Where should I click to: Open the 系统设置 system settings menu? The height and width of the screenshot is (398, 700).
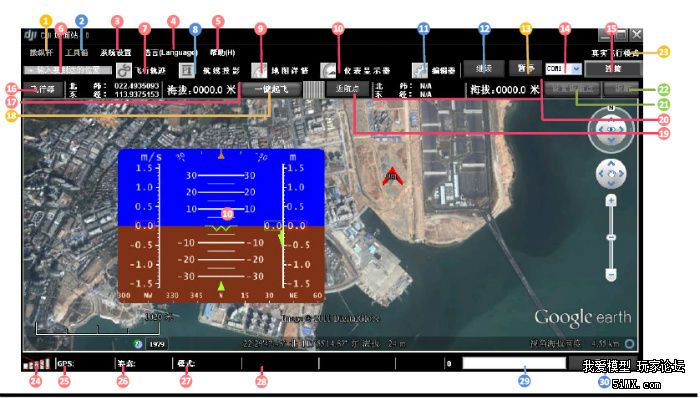(x=116, y=53)
